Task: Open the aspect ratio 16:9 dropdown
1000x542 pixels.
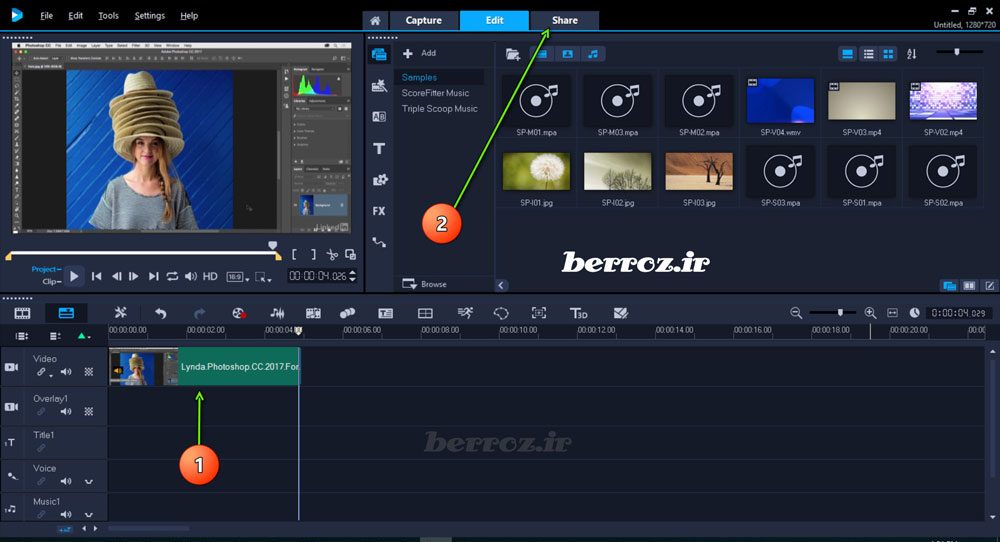Action: (237, 277)
